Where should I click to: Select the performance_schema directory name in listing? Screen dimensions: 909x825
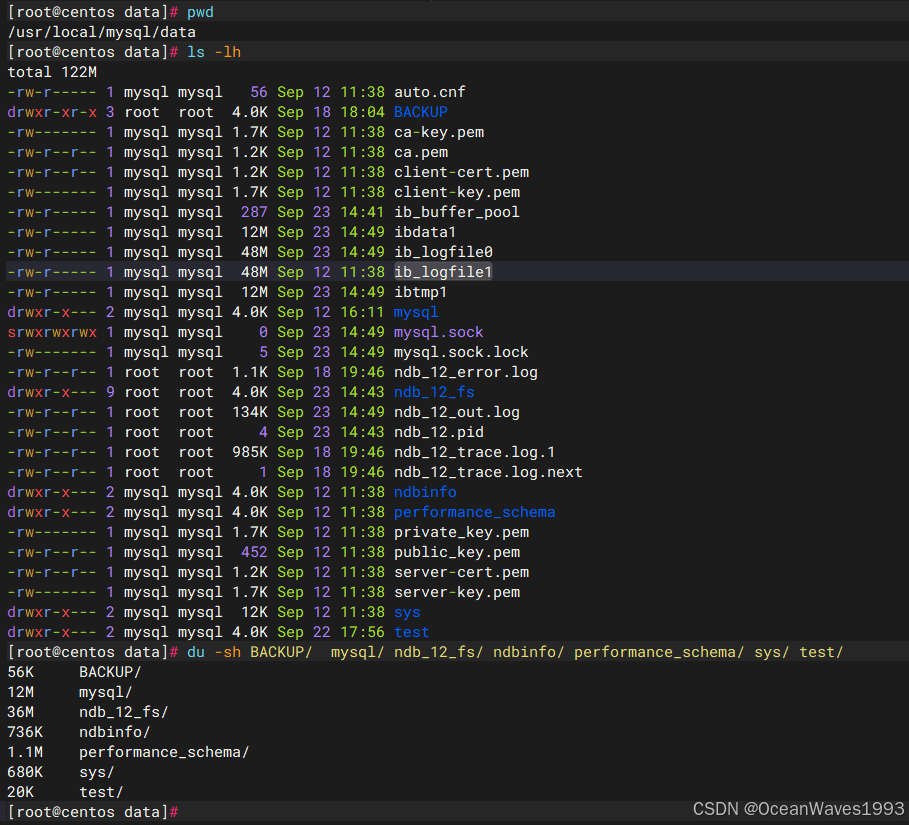click(x=475, y=512)
